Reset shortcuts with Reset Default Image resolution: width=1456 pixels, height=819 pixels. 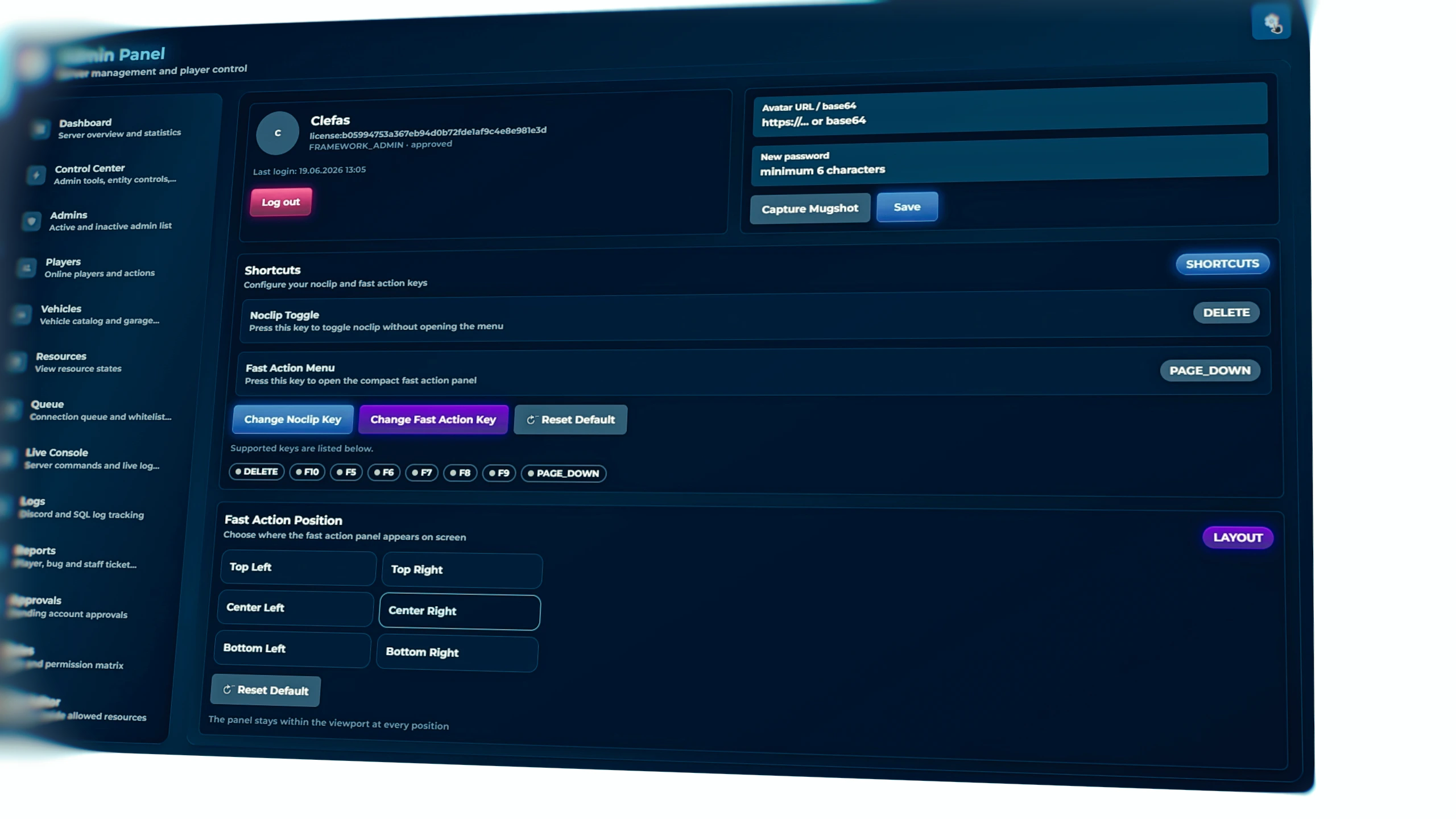tap(570, 420)
